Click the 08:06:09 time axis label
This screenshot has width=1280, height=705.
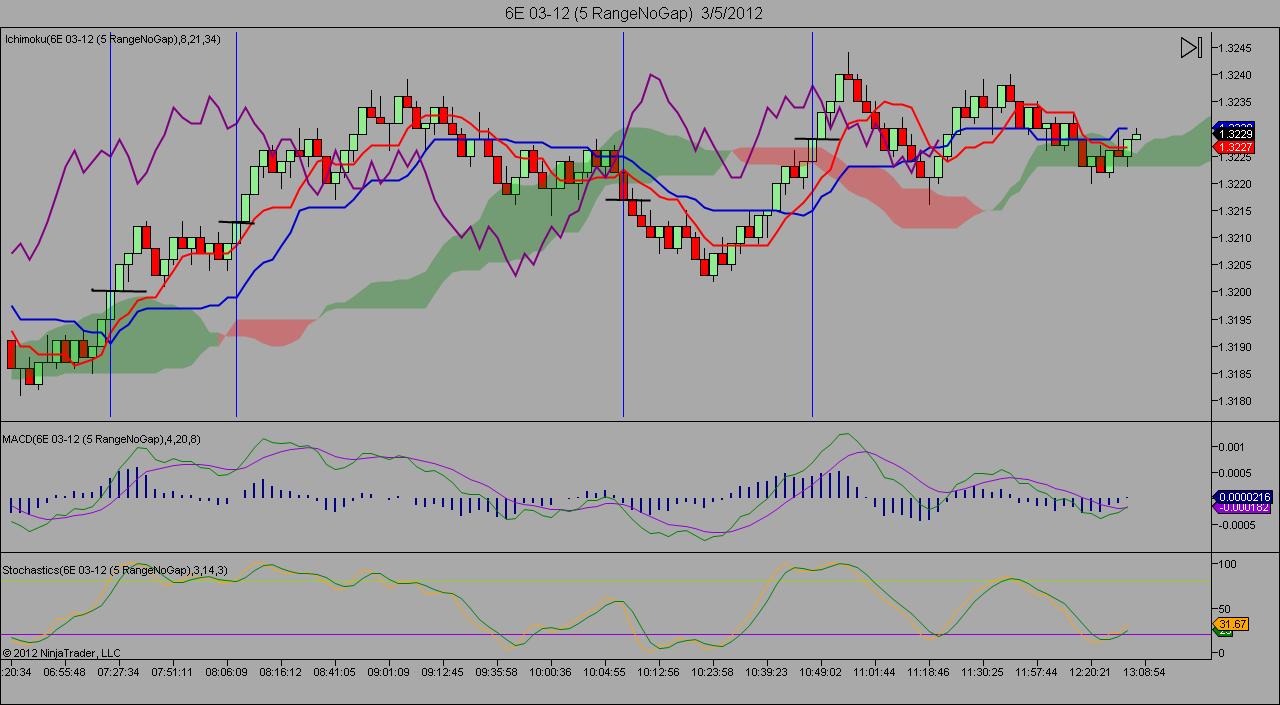(226, 672)
